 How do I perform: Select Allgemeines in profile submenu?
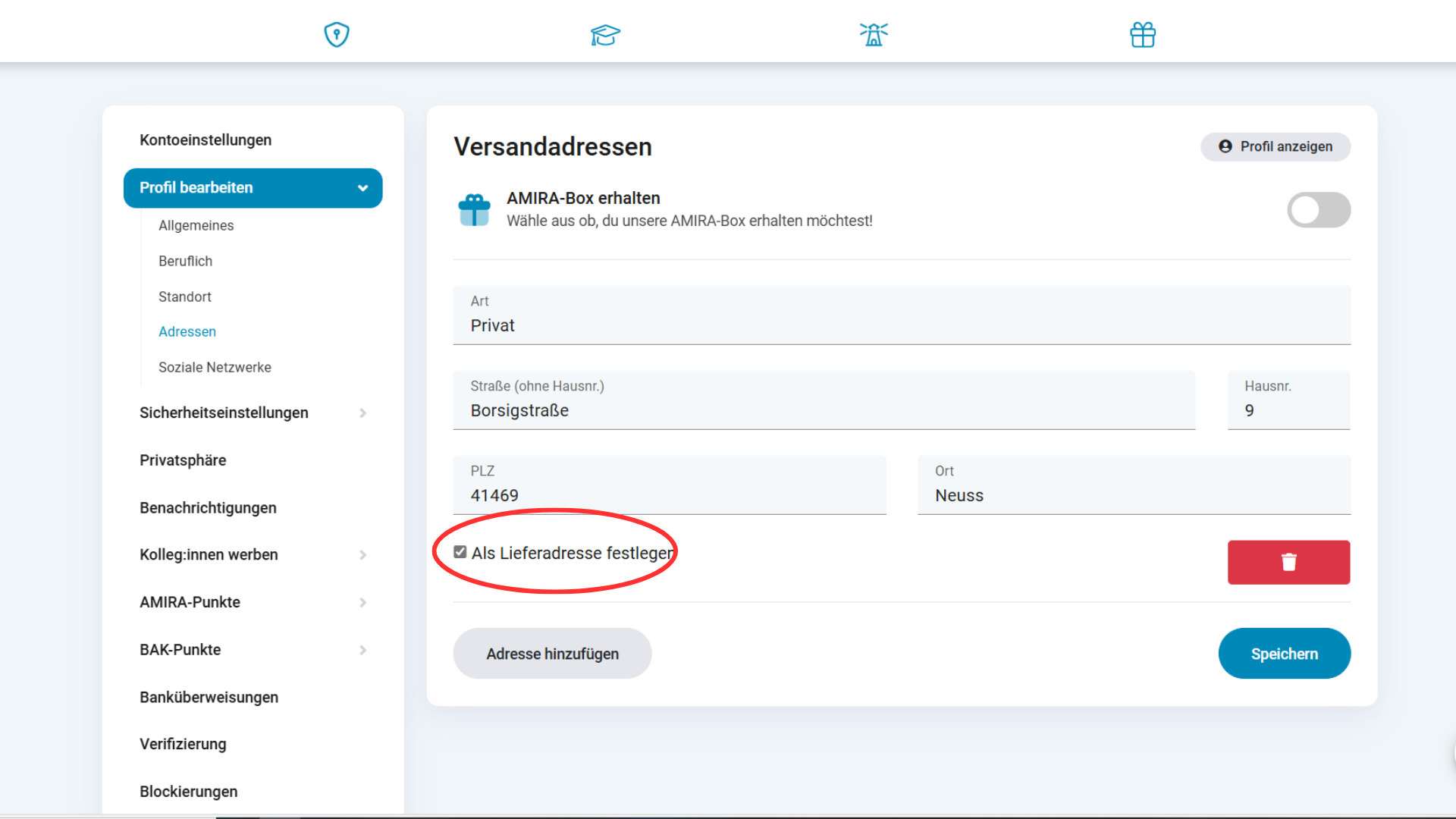(x=196, y=225)
